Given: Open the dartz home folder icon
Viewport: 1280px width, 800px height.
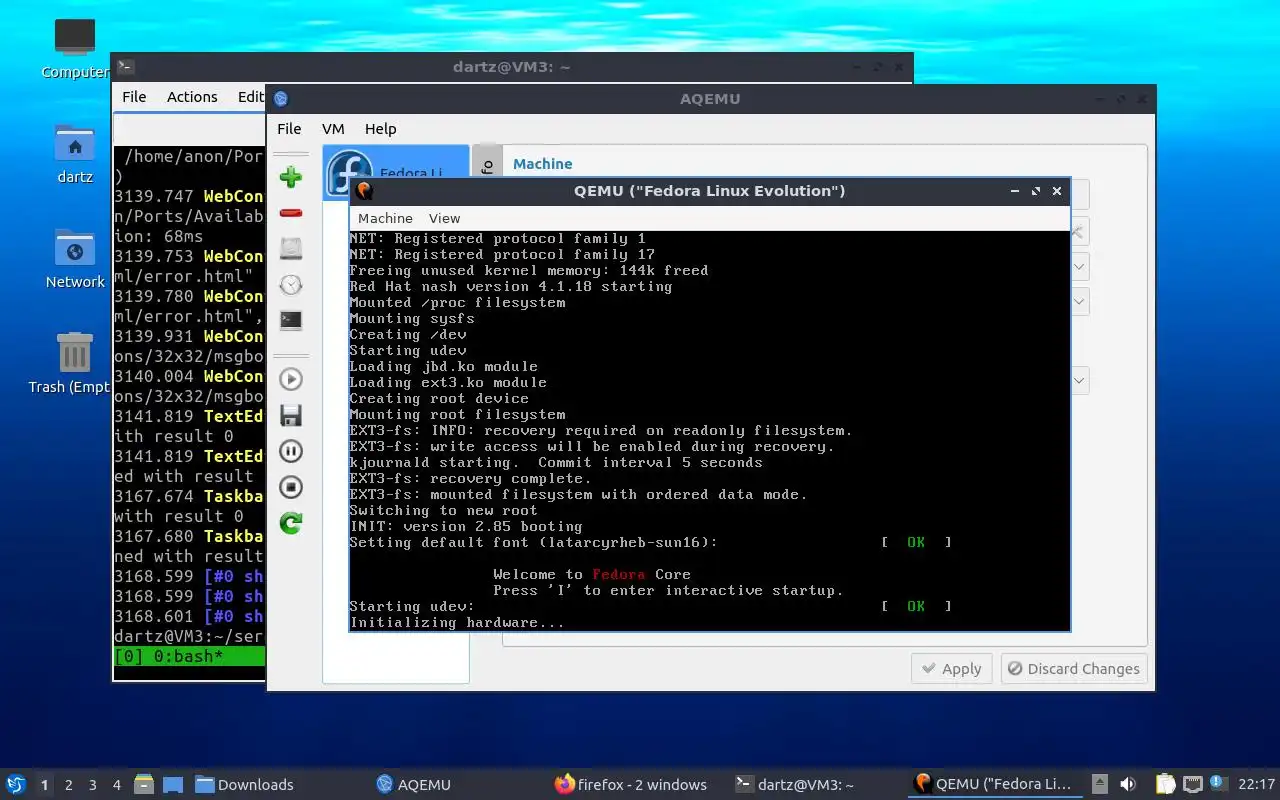Looking at the screenshot, I should (x=75, y=154).
